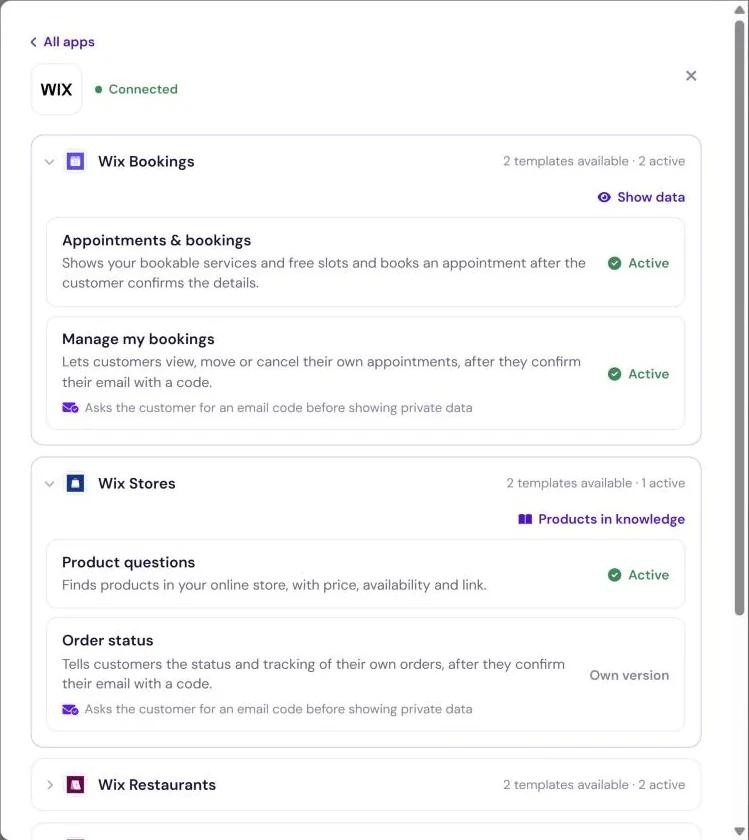Click the Wix Bookings calendar icon
Image resolution: width=749 pixels, height=840 pixels.
tap(75, 161)
